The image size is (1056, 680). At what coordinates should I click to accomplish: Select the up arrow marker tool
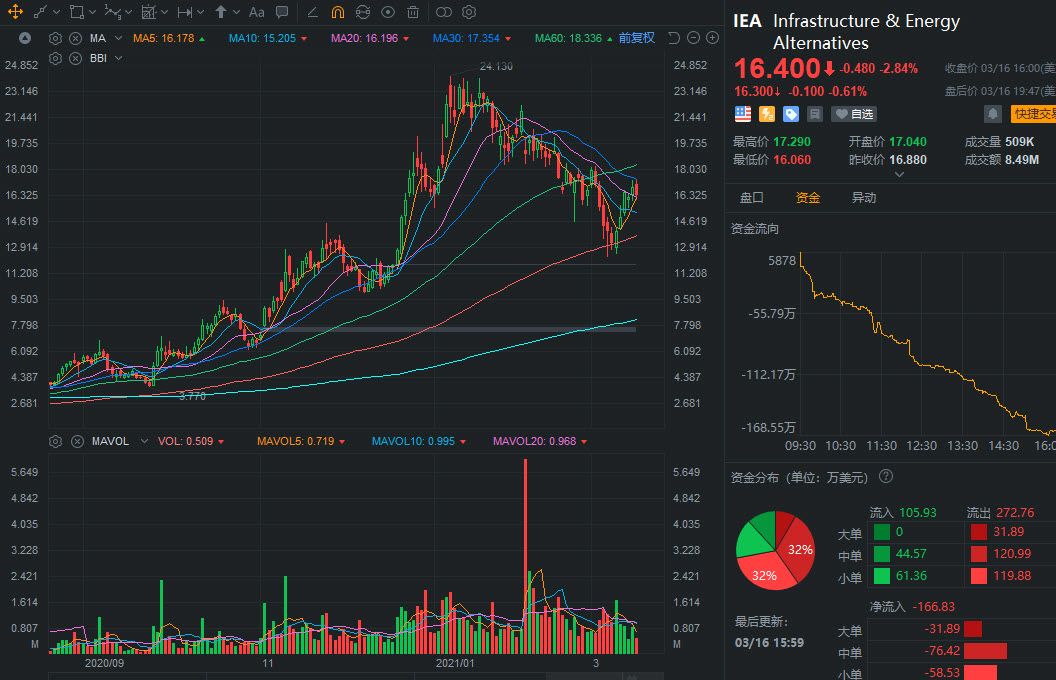[x=221, y=12]
